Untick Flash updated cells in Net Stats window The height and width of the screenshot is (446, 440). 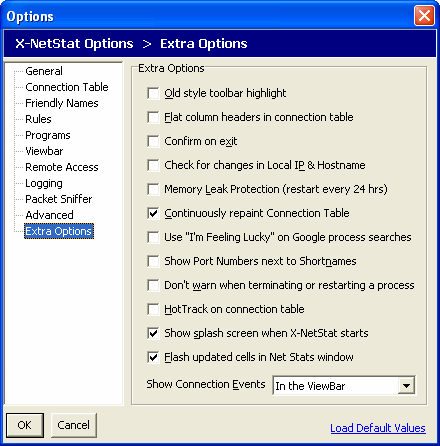[153, 357]
